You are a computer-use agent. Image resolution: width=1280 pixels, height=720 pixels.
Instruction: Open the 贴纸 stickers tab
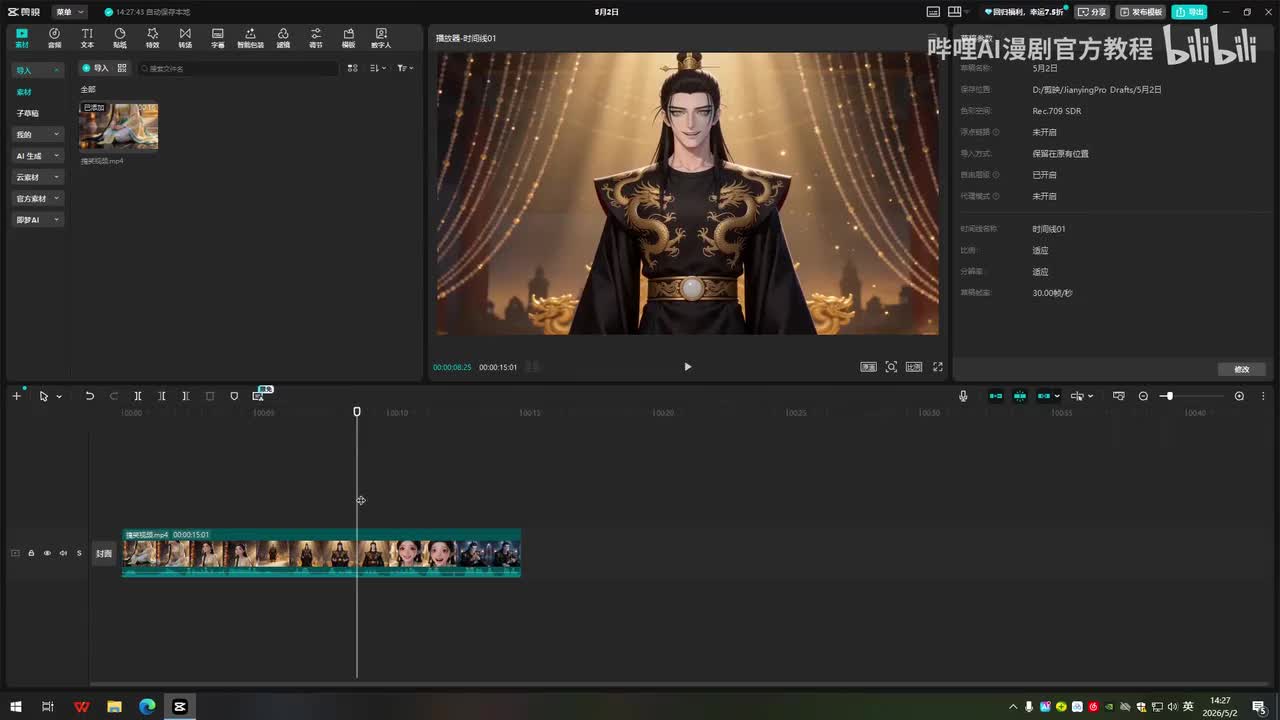click(x=120, y=38)
